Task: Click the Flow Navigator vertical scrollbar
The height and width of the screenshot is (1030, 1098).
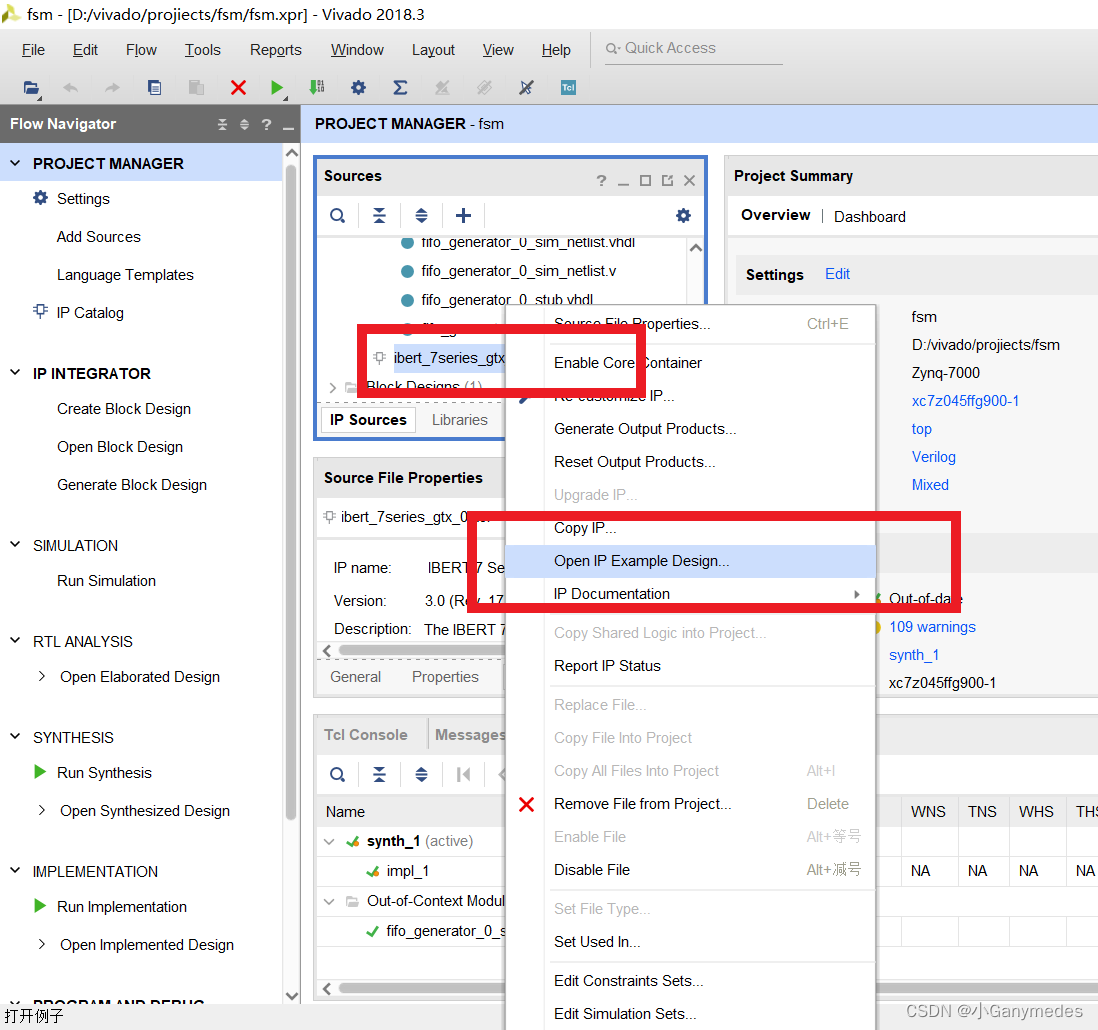Action: (x=291, y=490)
